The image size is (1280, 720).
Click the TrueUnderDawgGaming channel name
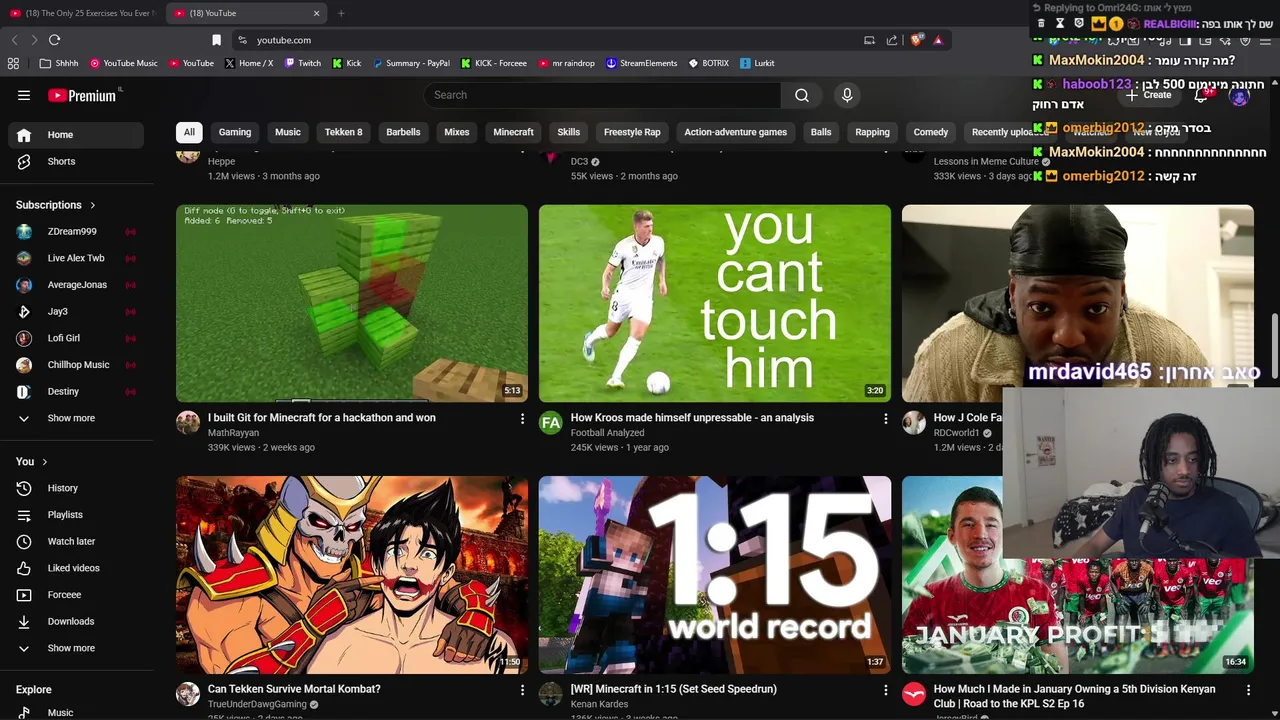click(257, 704)
